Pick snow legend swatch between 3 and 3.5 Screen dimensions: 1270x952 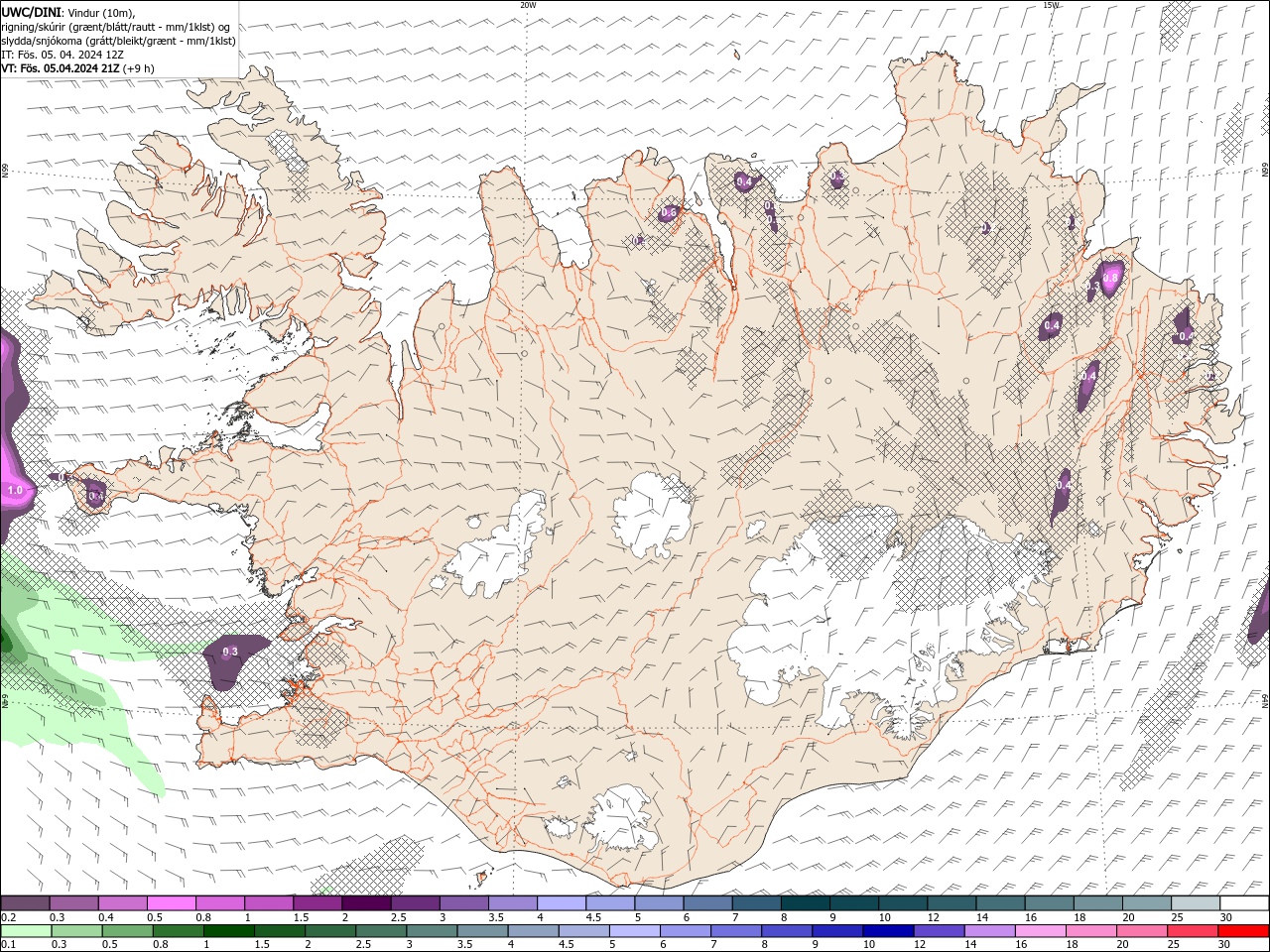(x=463, y=903)
